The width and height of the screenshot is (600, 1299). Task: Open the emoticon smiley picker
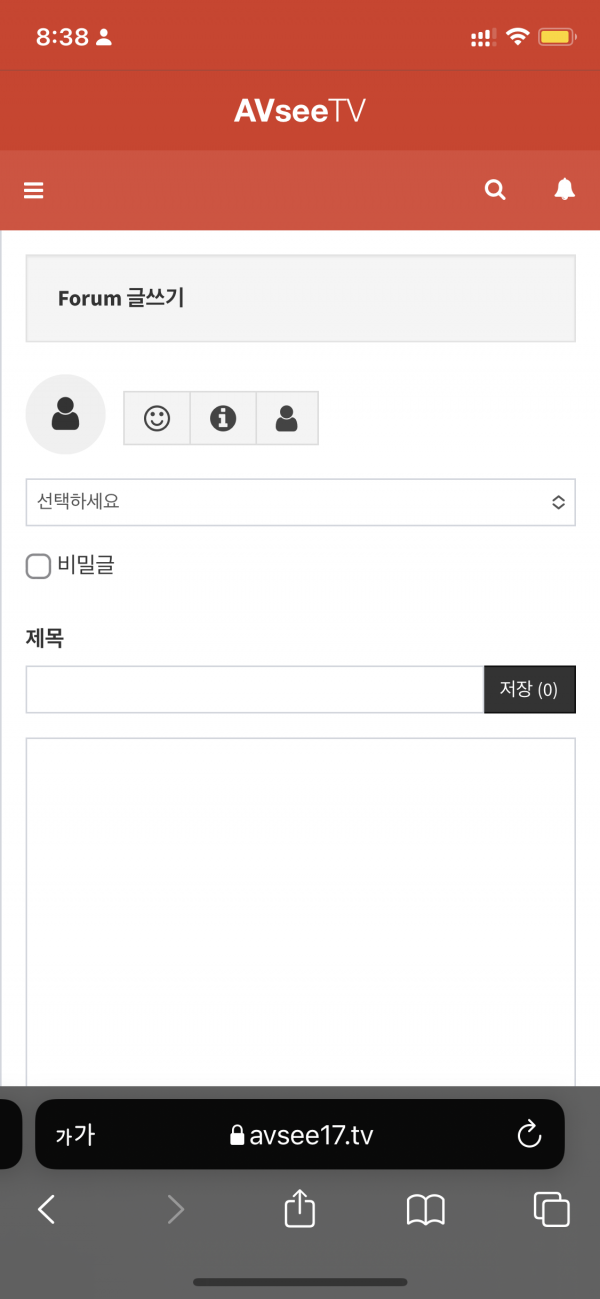point(157,418)
